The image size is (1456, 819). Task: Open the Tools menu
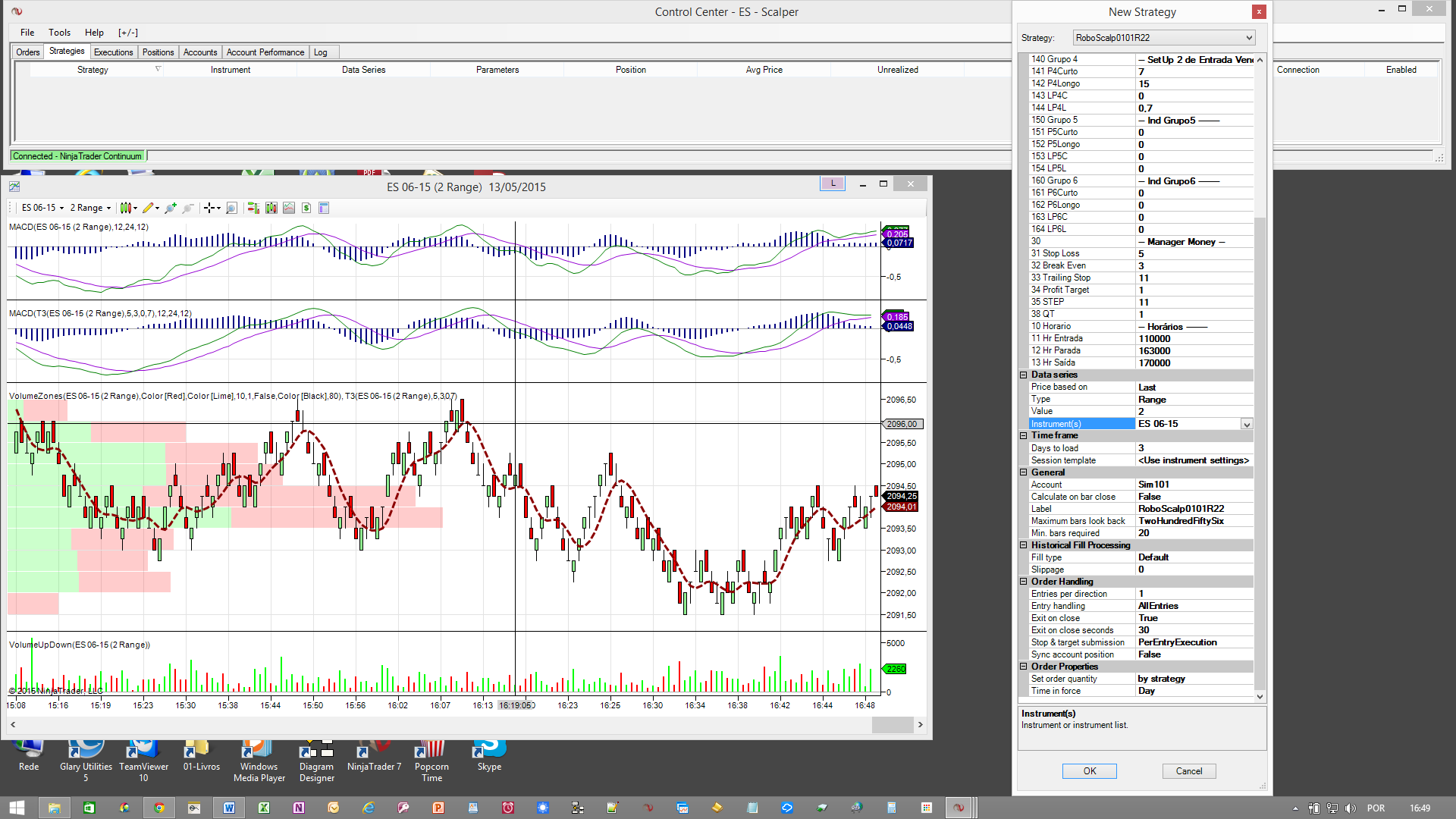(x=59, y=33)
